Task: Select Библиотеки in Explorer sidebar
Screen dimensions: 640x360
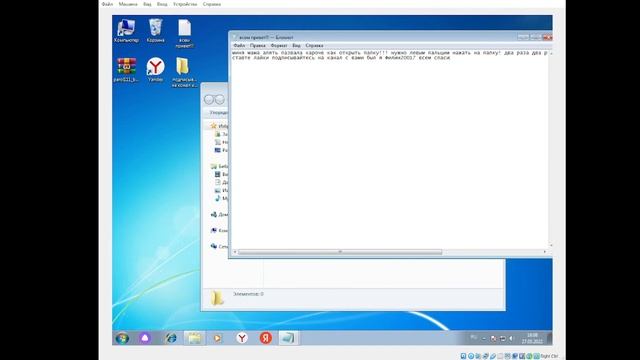Action: 220,166
